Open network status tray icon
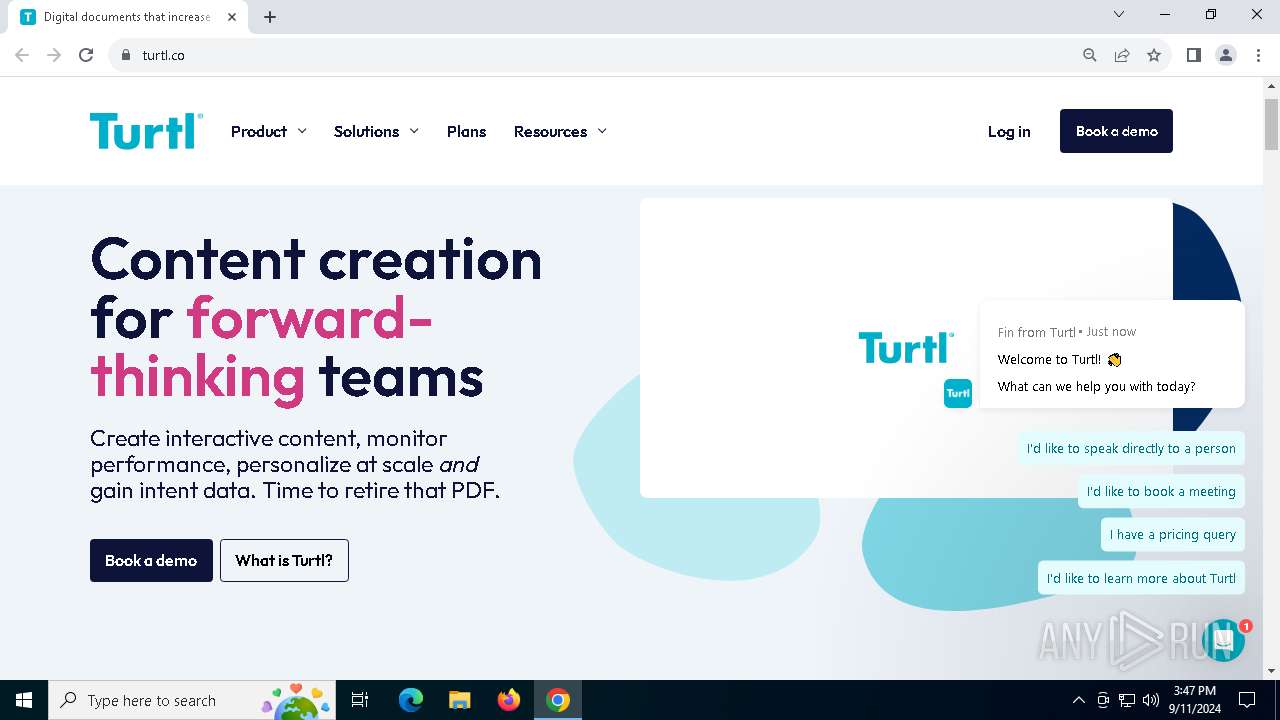The image size is (1280, 720). click(x=1127, y=700)
